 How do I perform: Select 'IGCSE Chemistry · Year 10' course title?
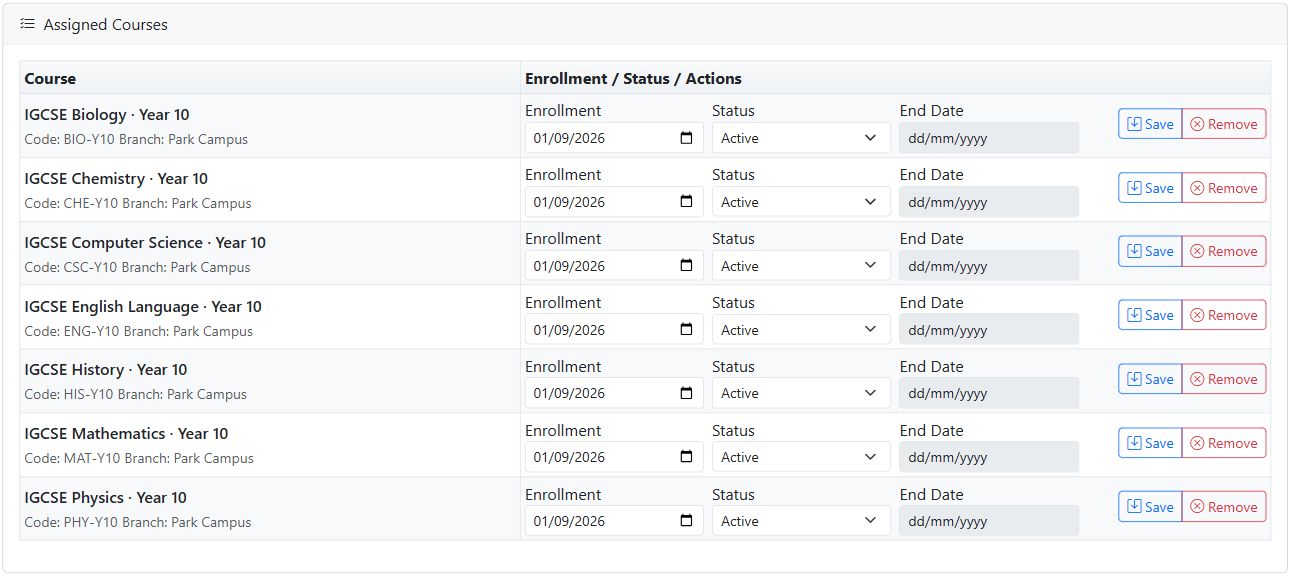pyautogui.click(x=116, y=179)
